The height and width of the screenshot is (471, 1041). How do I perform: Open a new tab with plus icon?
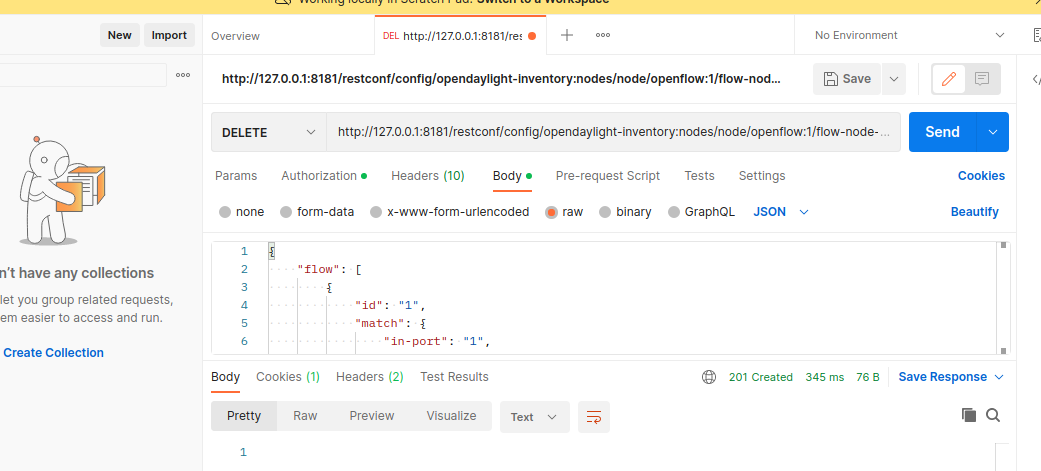567,35
